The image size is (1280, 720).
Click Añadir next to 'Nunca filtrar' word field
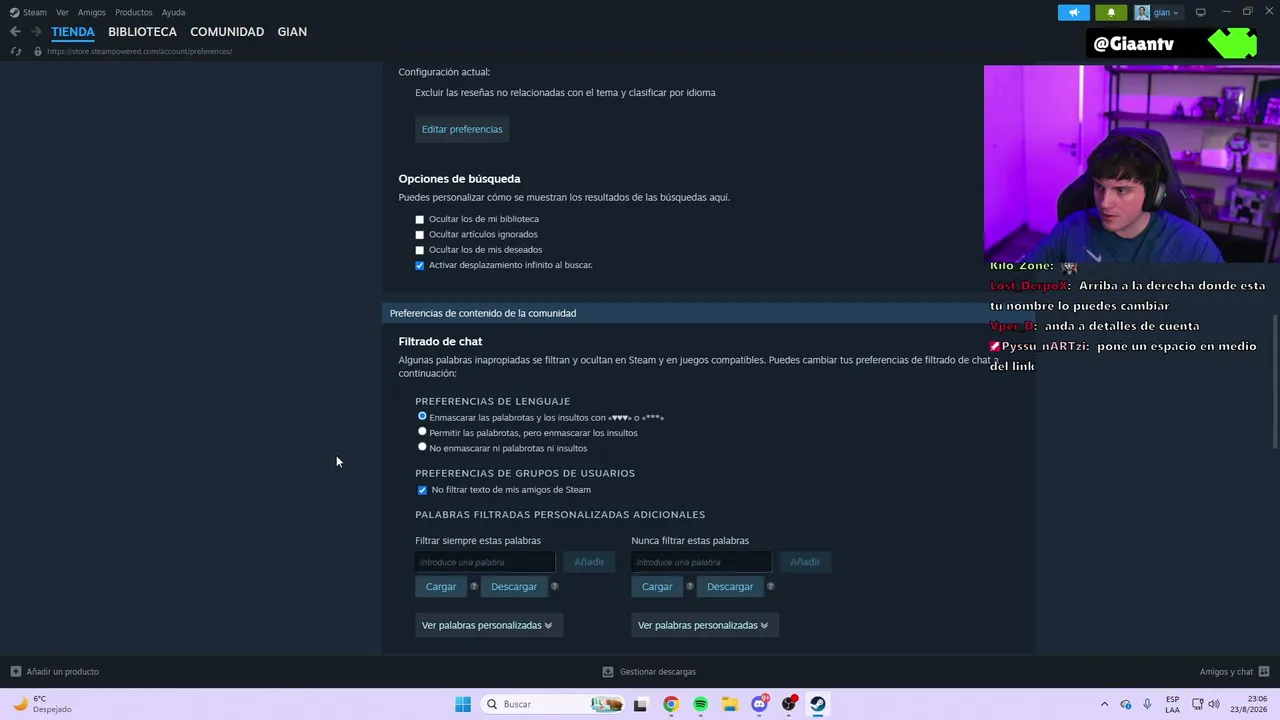click(805, 562)
